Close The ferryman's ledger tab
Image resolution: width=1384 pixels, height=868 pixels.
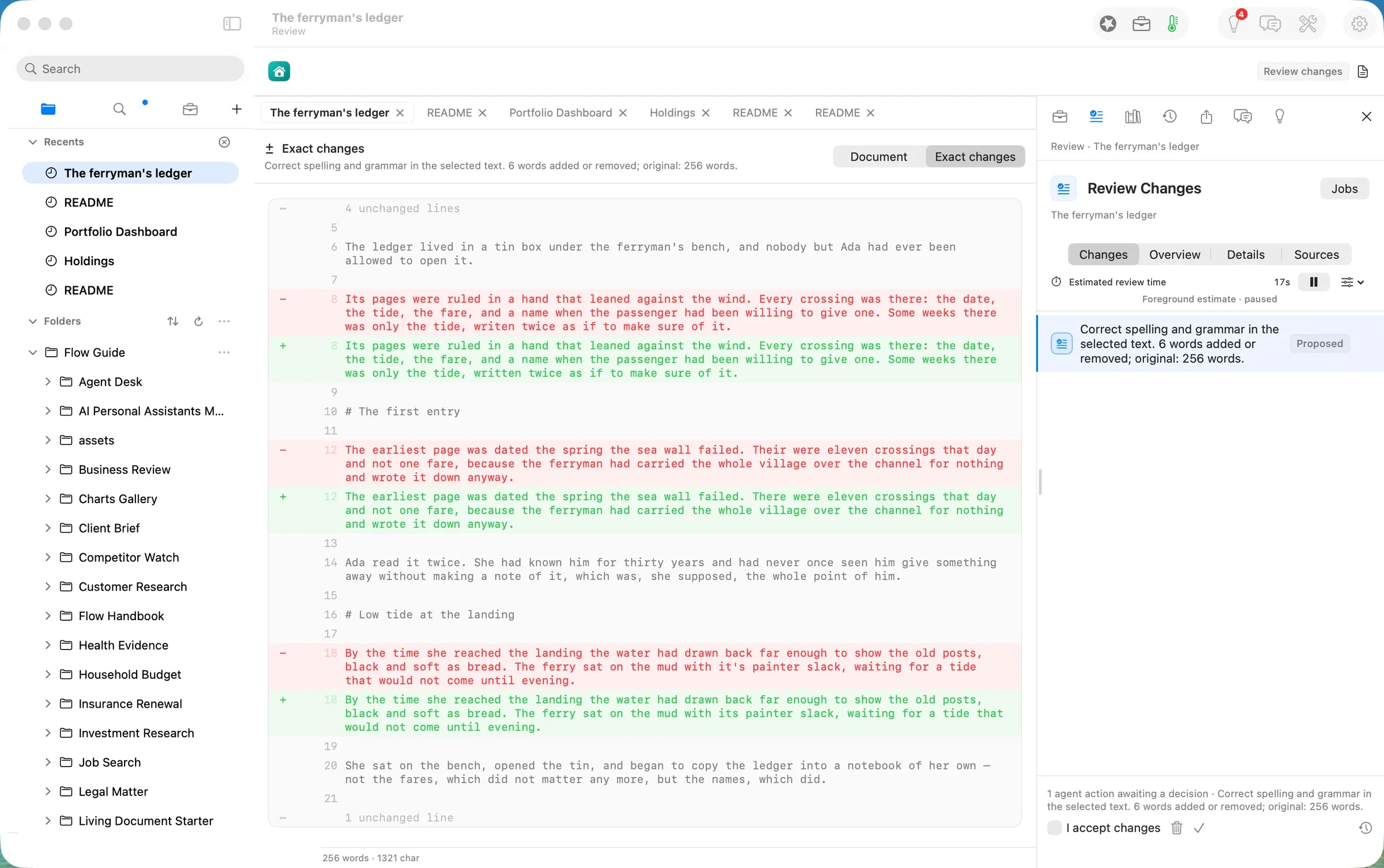pos(400,113)
